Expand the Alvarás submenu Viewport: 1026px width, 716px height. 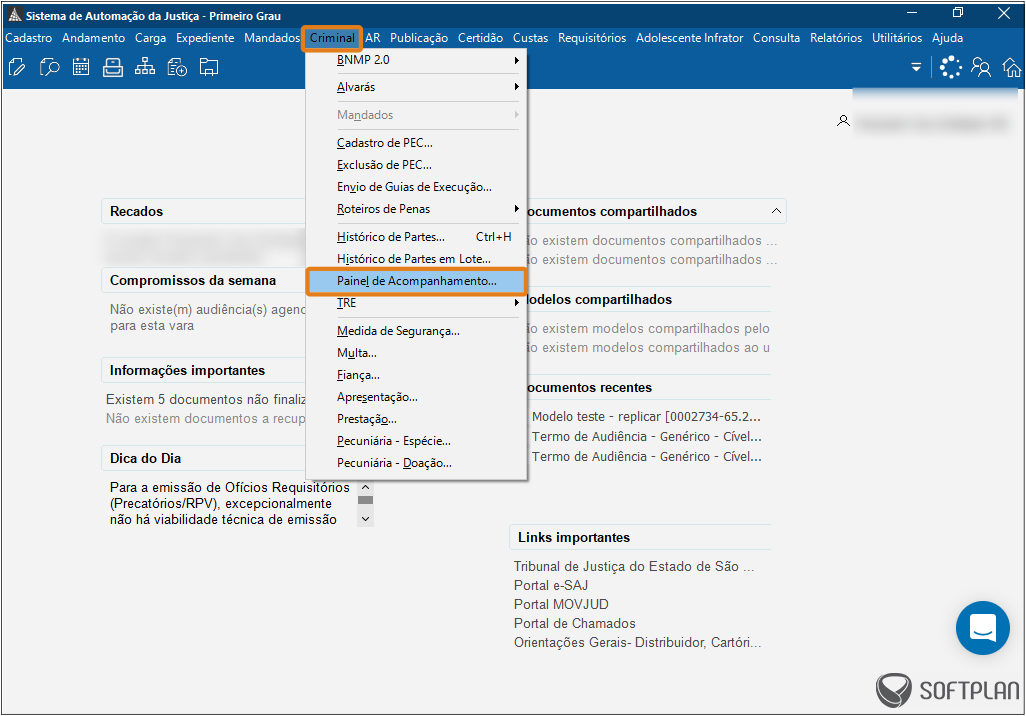pos(416,87)
